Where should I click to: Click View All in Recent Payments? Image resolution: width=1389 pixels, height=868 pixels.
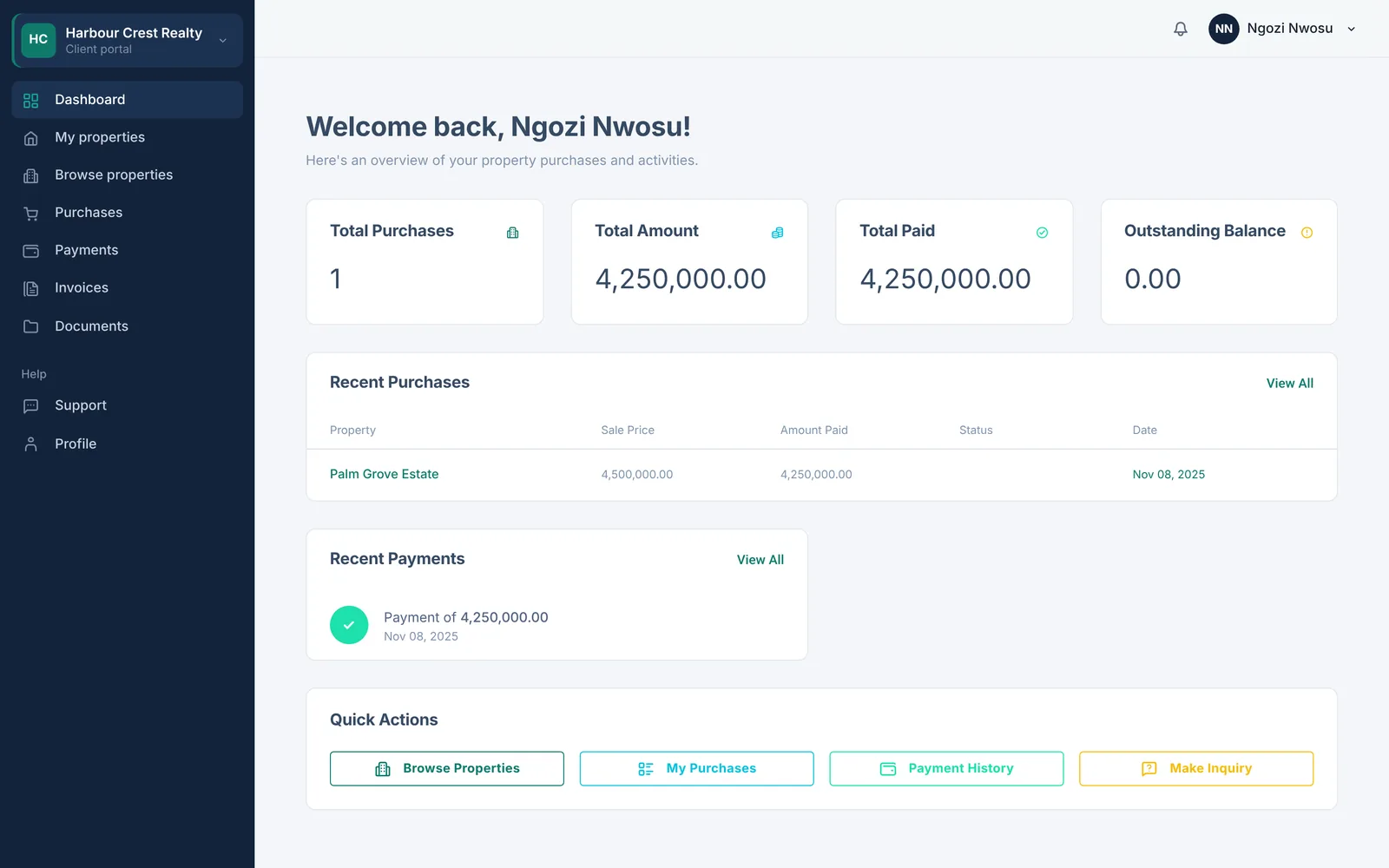coord(760,560)
